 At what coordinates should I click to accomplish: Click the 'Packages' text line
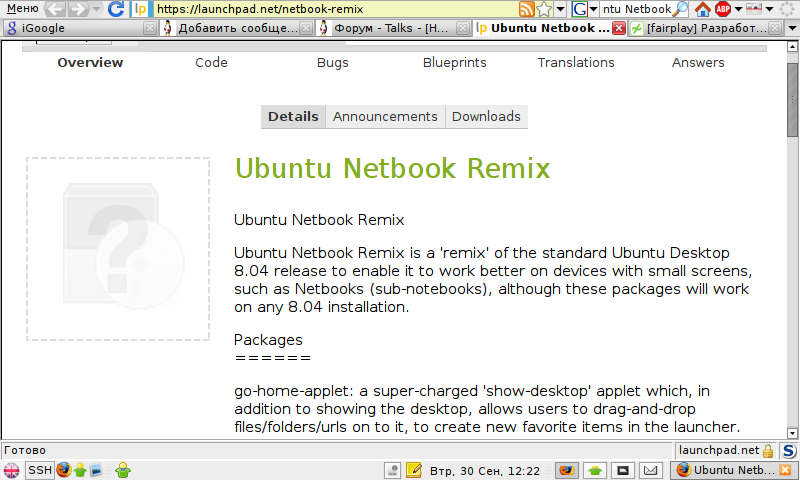pyautogui.click(x=268, y=340)
